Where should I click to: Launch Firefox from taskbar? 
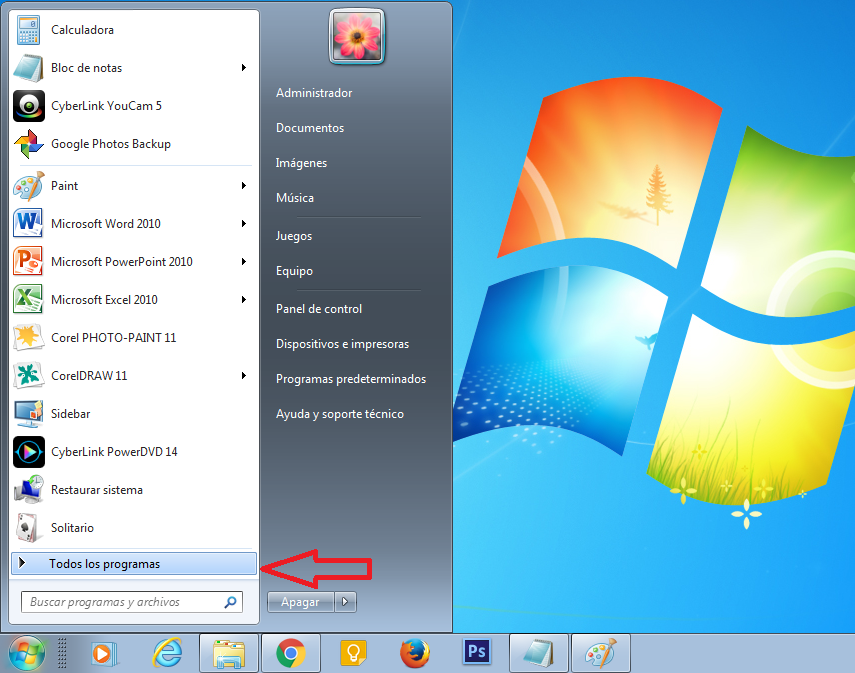tap(415, 653)
